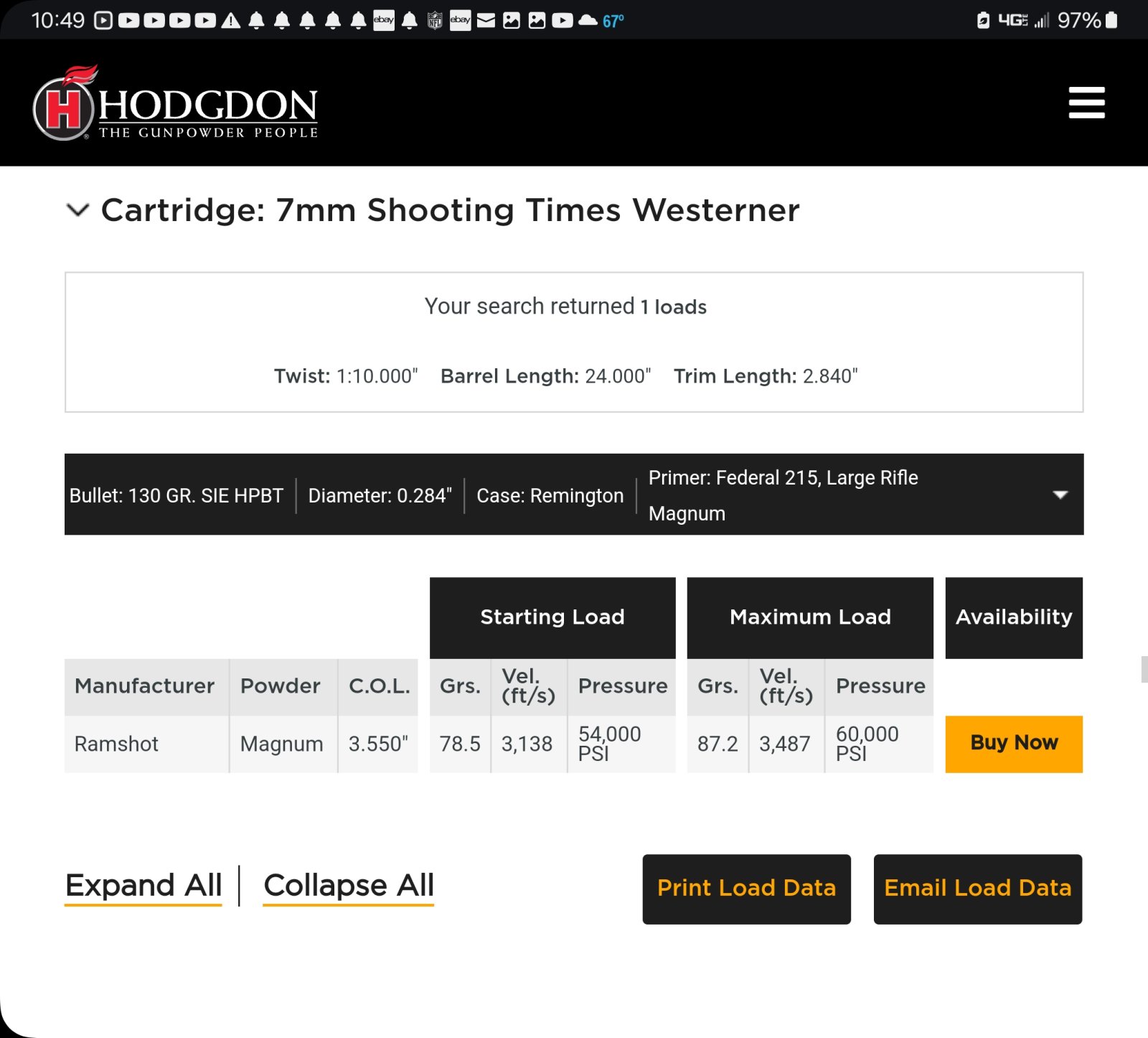Tap the cloud weather icon
Screen dimensions: 1148x1038
point(588,21)
